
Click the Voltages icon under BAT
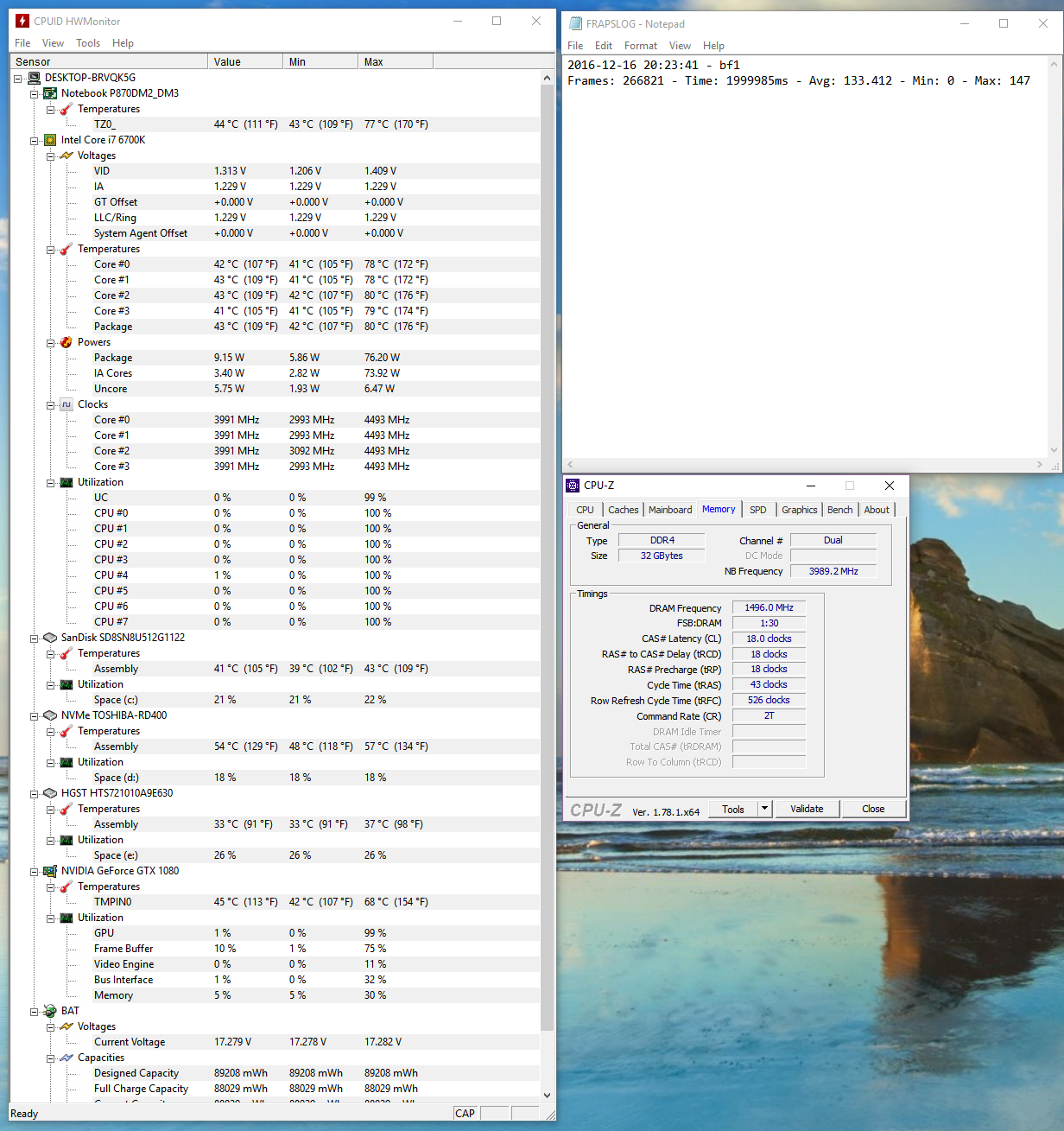click(66, 1026)
